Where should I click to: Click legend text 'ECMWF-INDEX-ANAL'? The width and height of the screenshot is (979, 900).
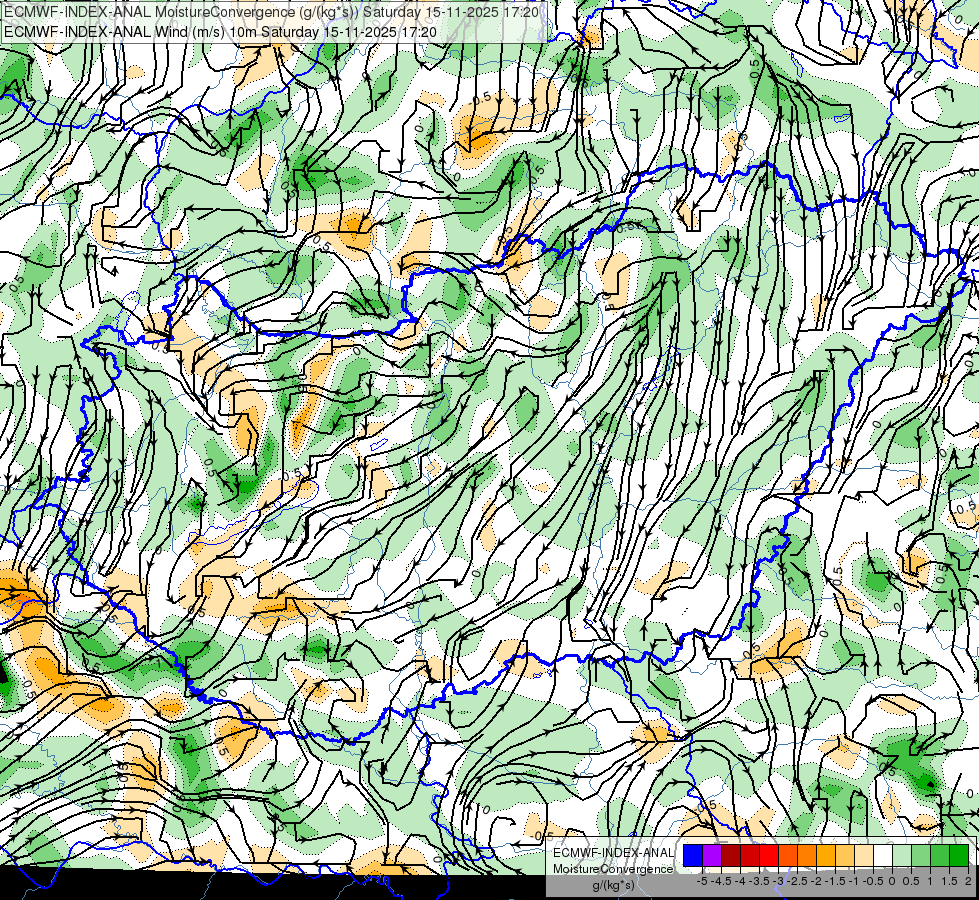click(613, 853)
